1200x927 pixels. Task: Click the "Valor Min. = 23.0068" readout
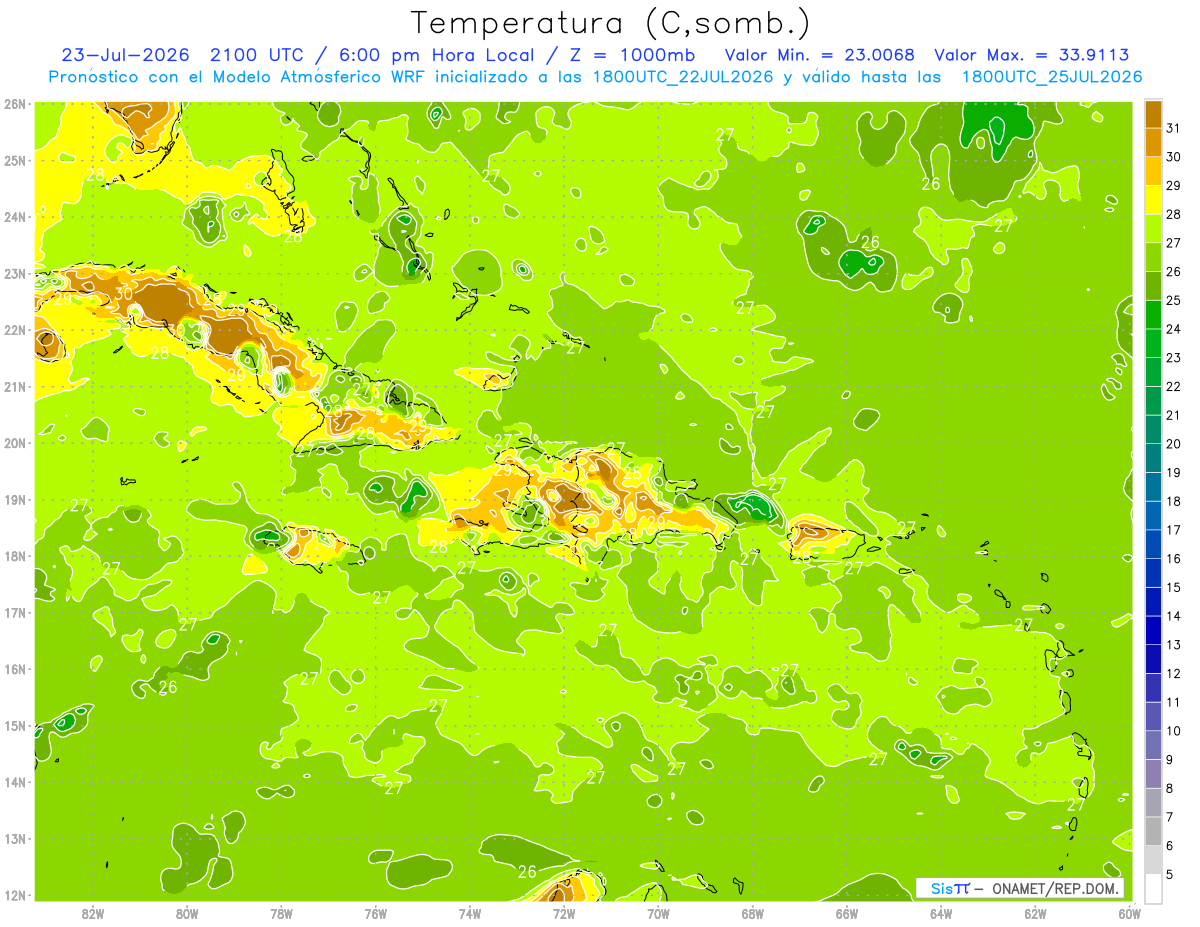819,55
